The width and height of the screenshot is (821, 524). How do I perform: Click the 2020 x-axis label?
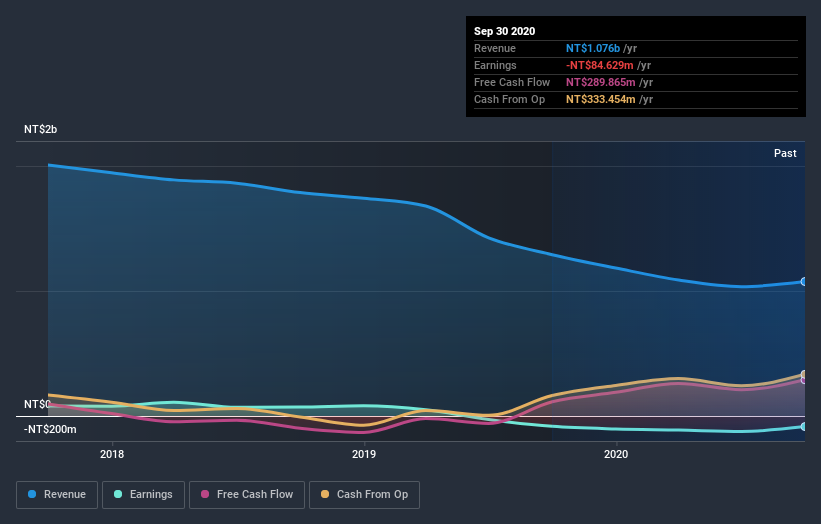(616, 454)
